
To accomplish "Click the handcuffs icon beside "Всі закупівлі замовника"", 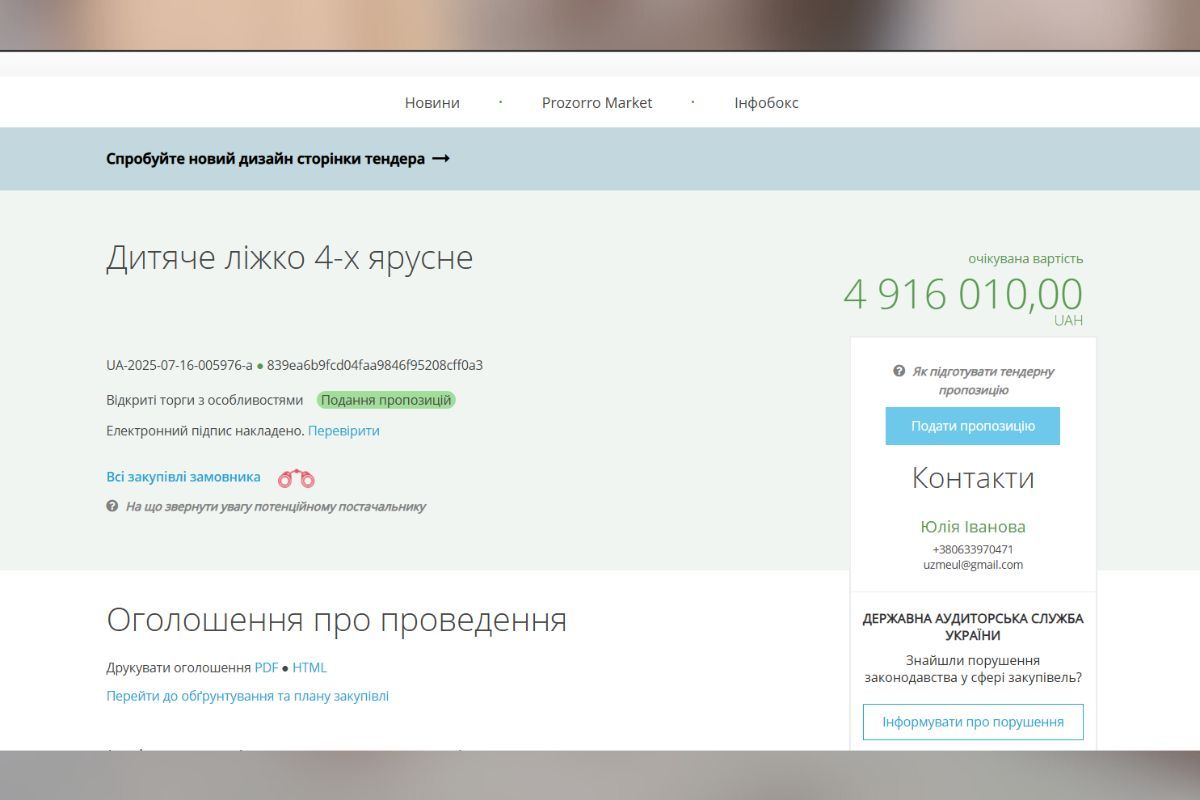I will pyautogui.click(x=295, y=477).
